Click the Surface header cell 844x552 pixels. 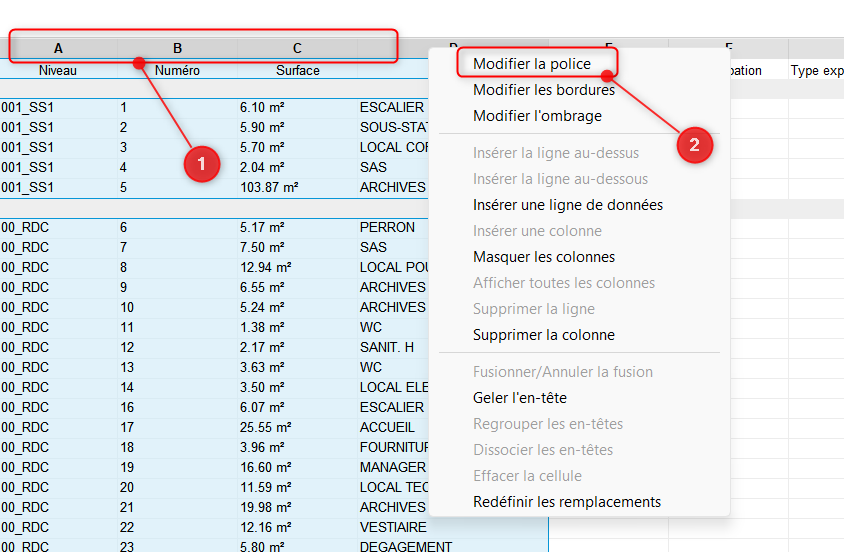pos(297,70)
